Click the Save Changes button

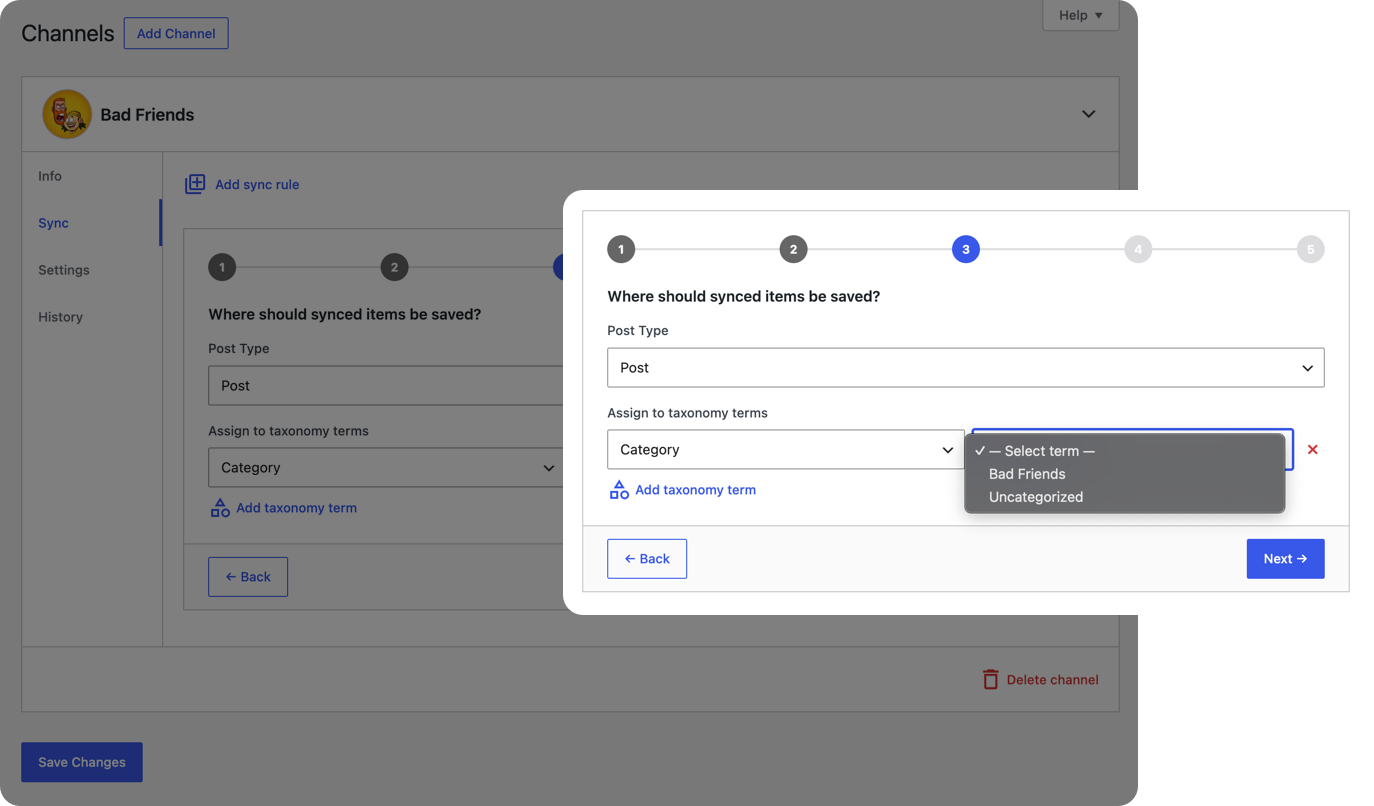pyautogui.click(x=82, y=762)
